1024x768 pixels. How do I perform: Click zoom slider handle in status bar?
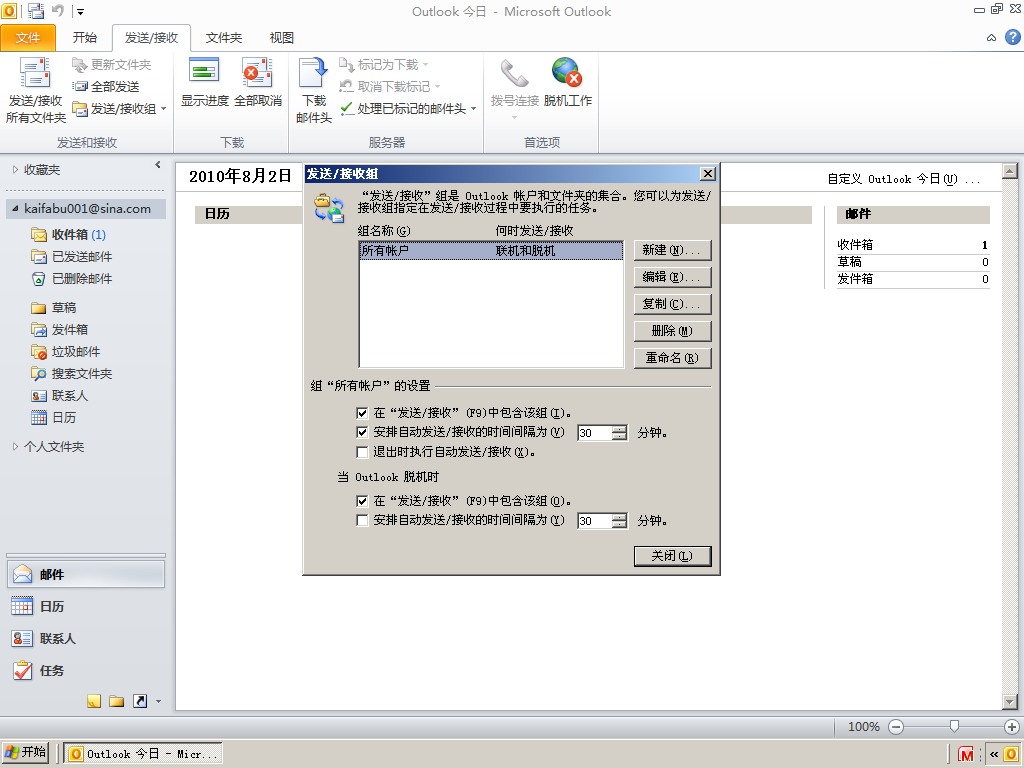[x=954, y=726]
